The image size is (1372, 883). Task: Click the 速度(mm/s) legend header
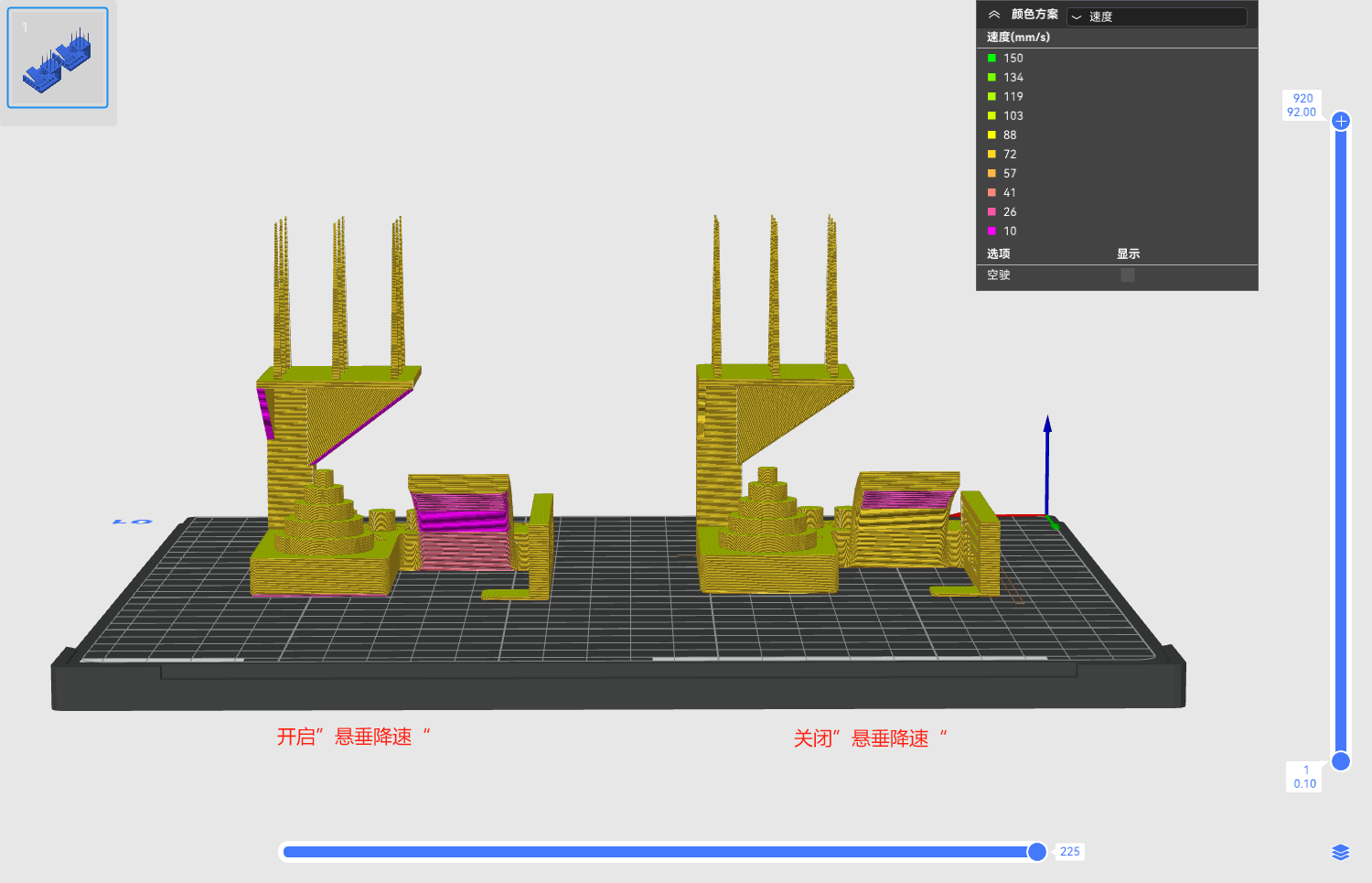pyautogui.click(x=1018, y=38)
